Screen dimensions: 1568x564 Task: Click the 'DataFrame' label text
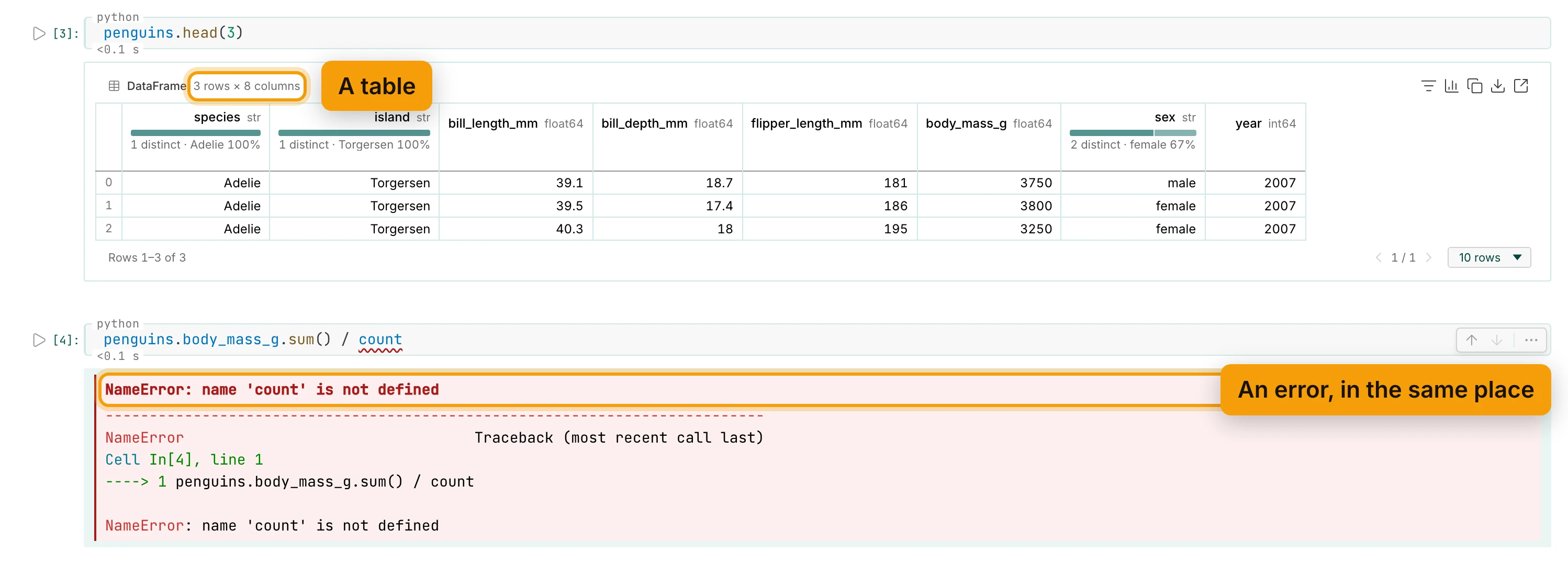(x=156, y=86)
